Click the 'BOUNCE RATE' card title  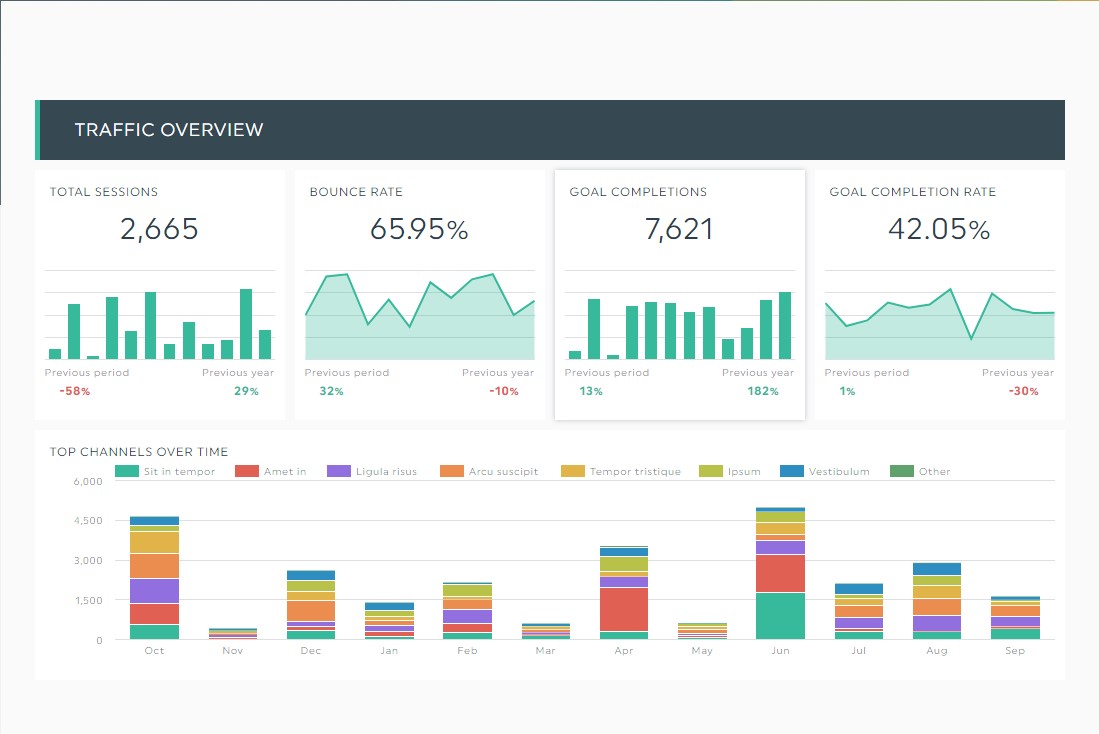(356, 192)
